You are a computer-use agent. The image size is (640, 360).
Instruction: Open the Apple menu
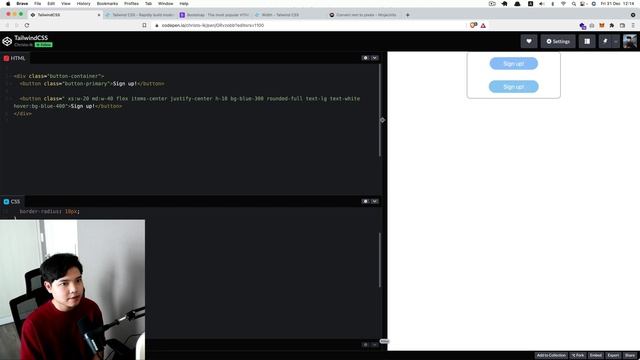pos(8,4)
